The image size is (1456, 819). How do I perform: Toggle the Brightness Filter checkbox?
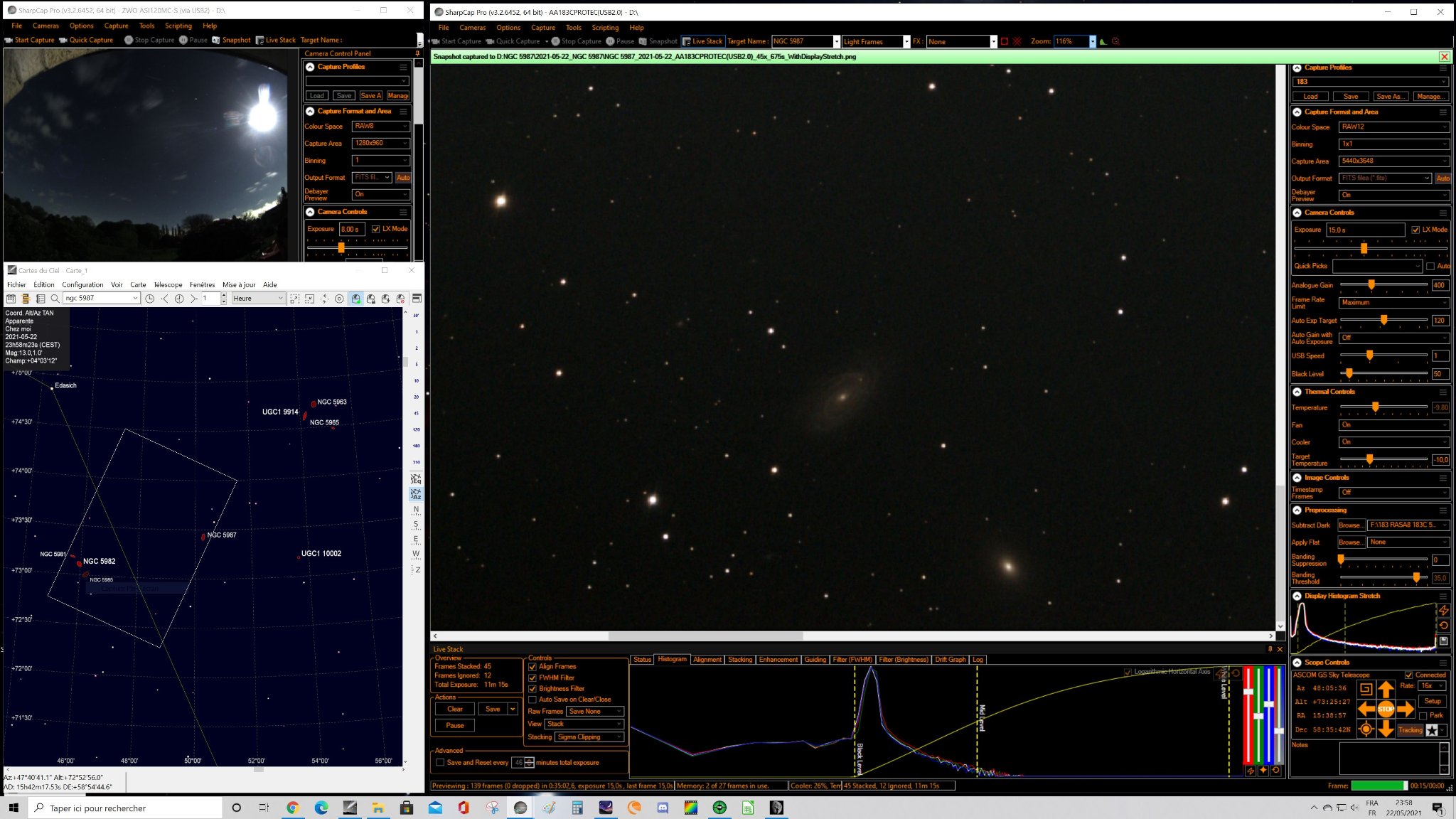532,689
